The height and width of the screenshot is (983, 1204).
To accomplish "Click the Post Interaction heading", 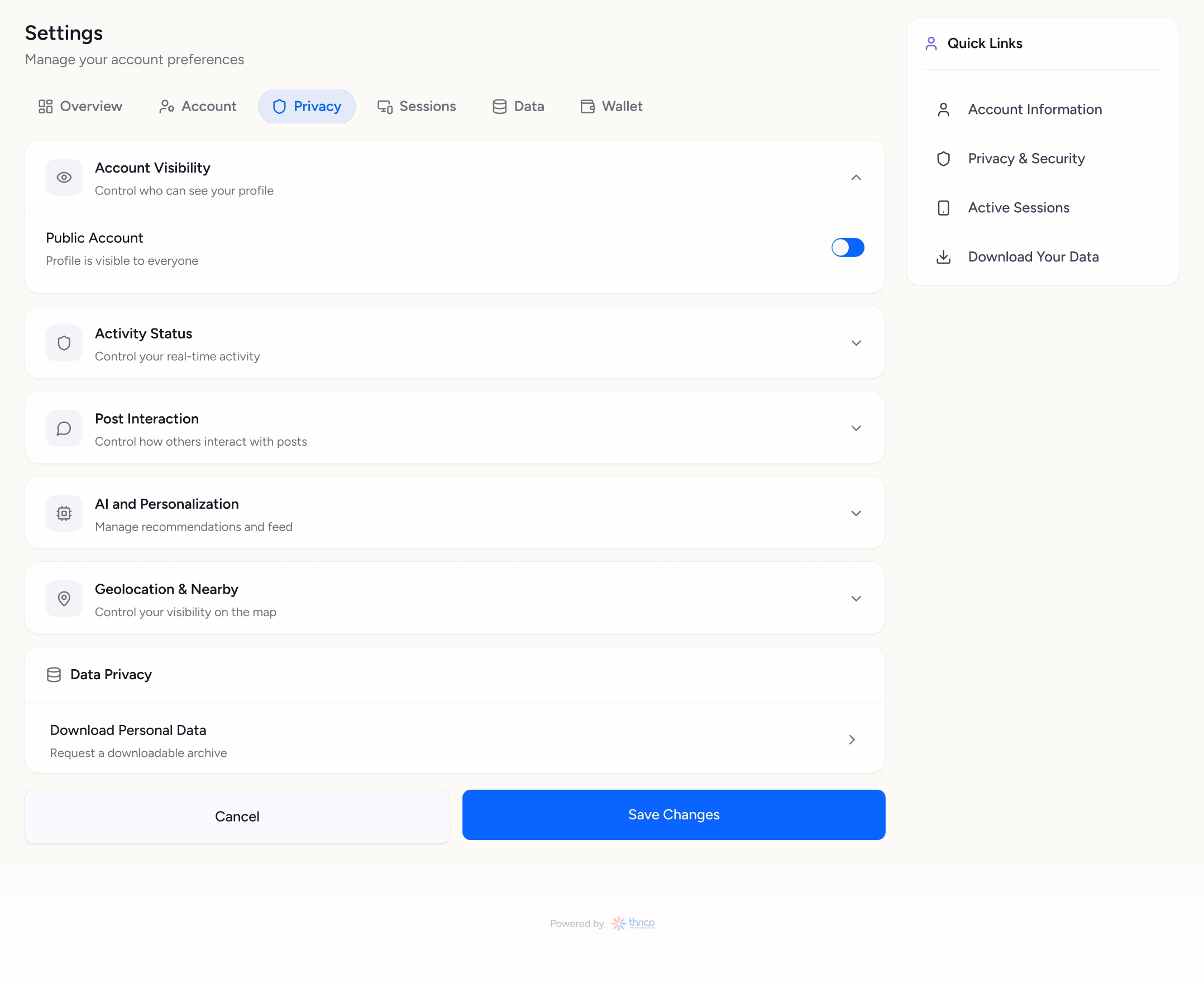I will [x=147, y=419].
